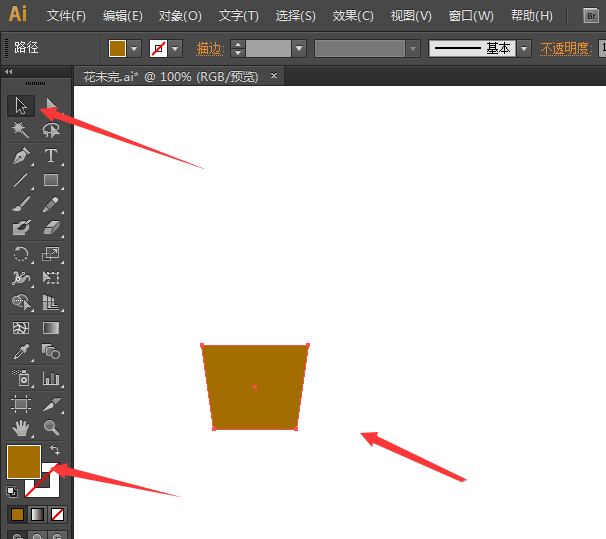Select the Line Segment tool
The width and height of the screenshot is (606, 539).
click(x=21, y=180)
